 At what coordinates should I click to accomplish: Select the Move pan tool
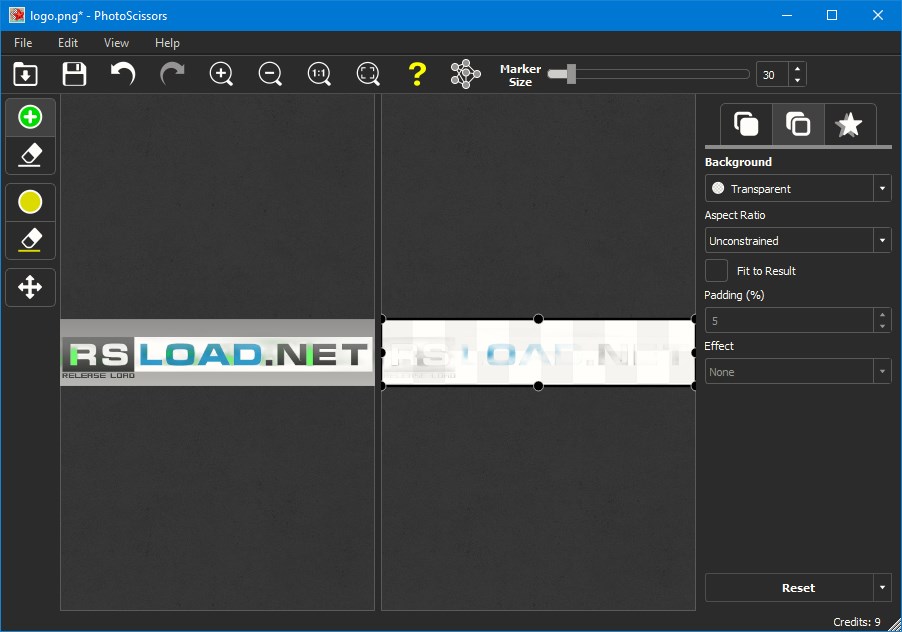[x=30, y=287]
